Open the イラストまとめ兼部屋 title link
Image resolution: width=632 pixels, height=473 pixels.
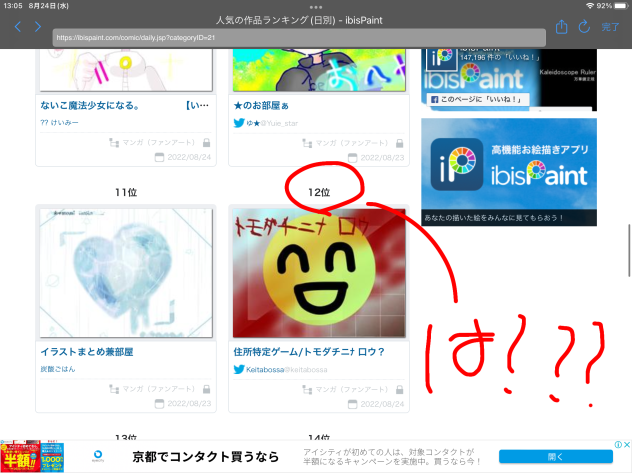pos(87,352)
